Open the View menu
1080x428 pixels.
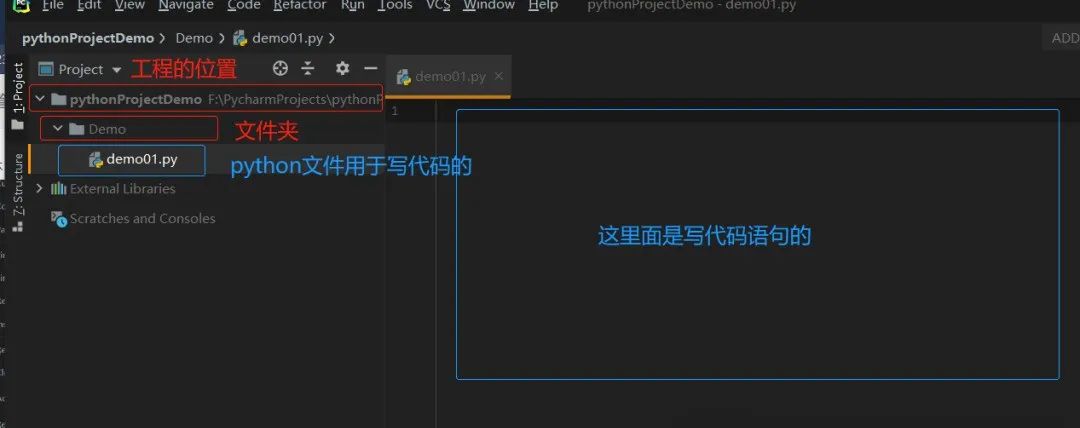point(129,6)
